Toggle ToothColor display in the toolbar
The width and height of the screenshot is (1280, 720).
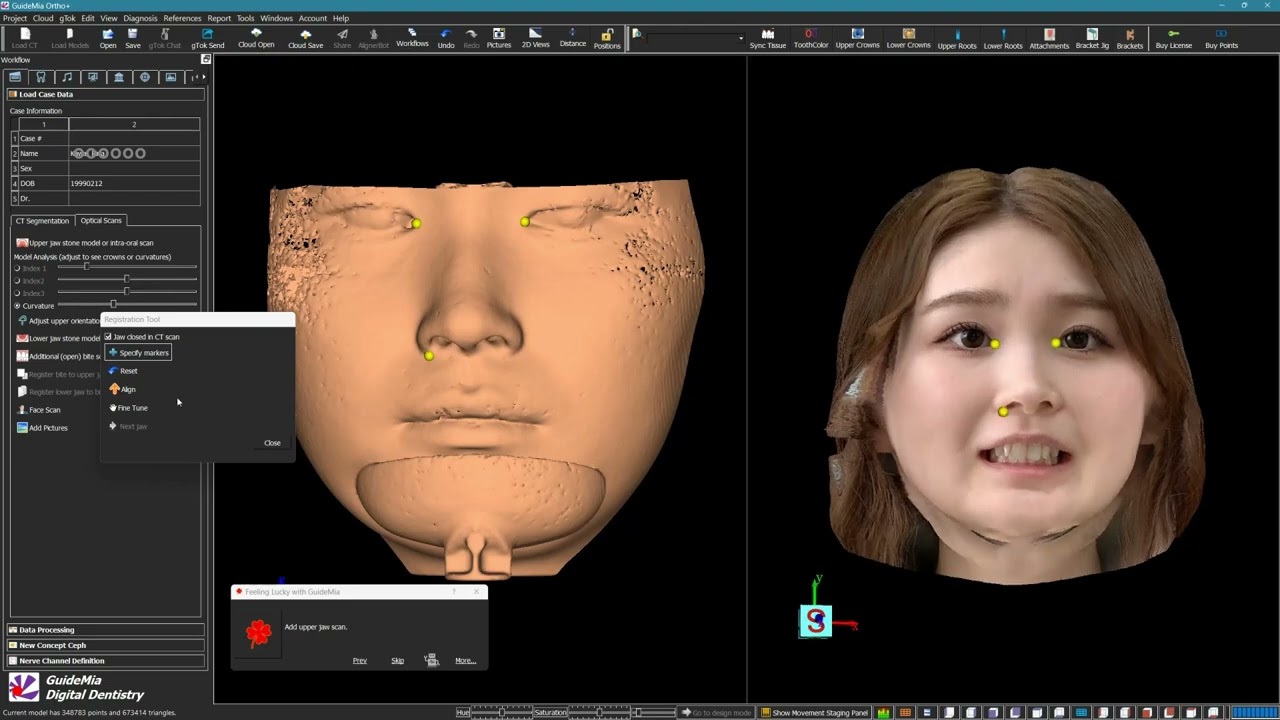811,38
